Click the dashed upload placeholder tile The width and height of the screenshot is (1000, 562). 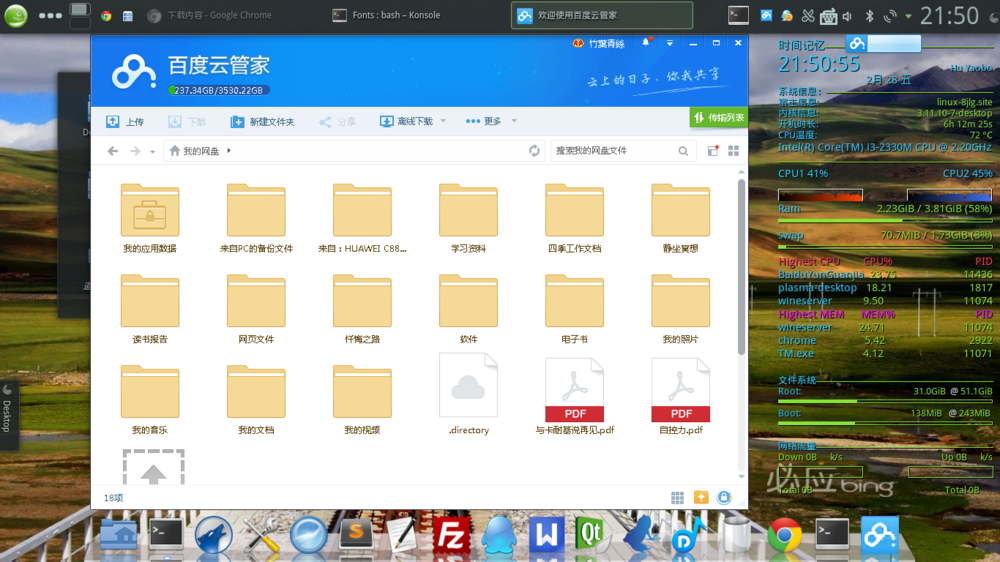click(x=153, y=467)
